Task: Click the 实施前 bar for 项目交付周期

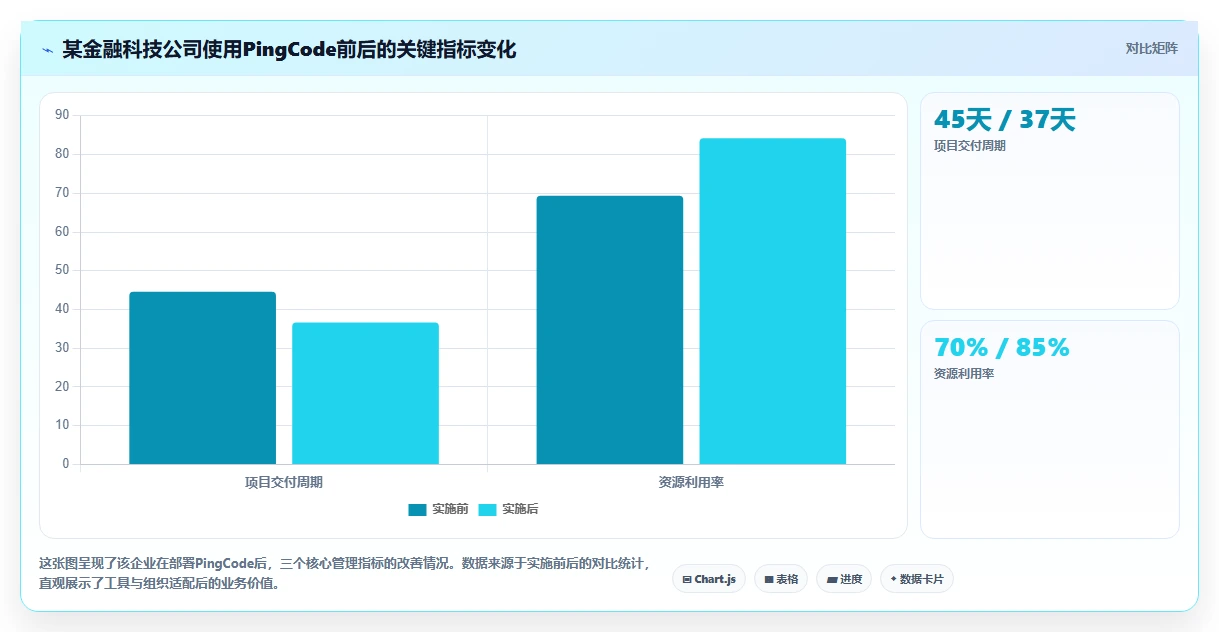Action: [202, 378]
